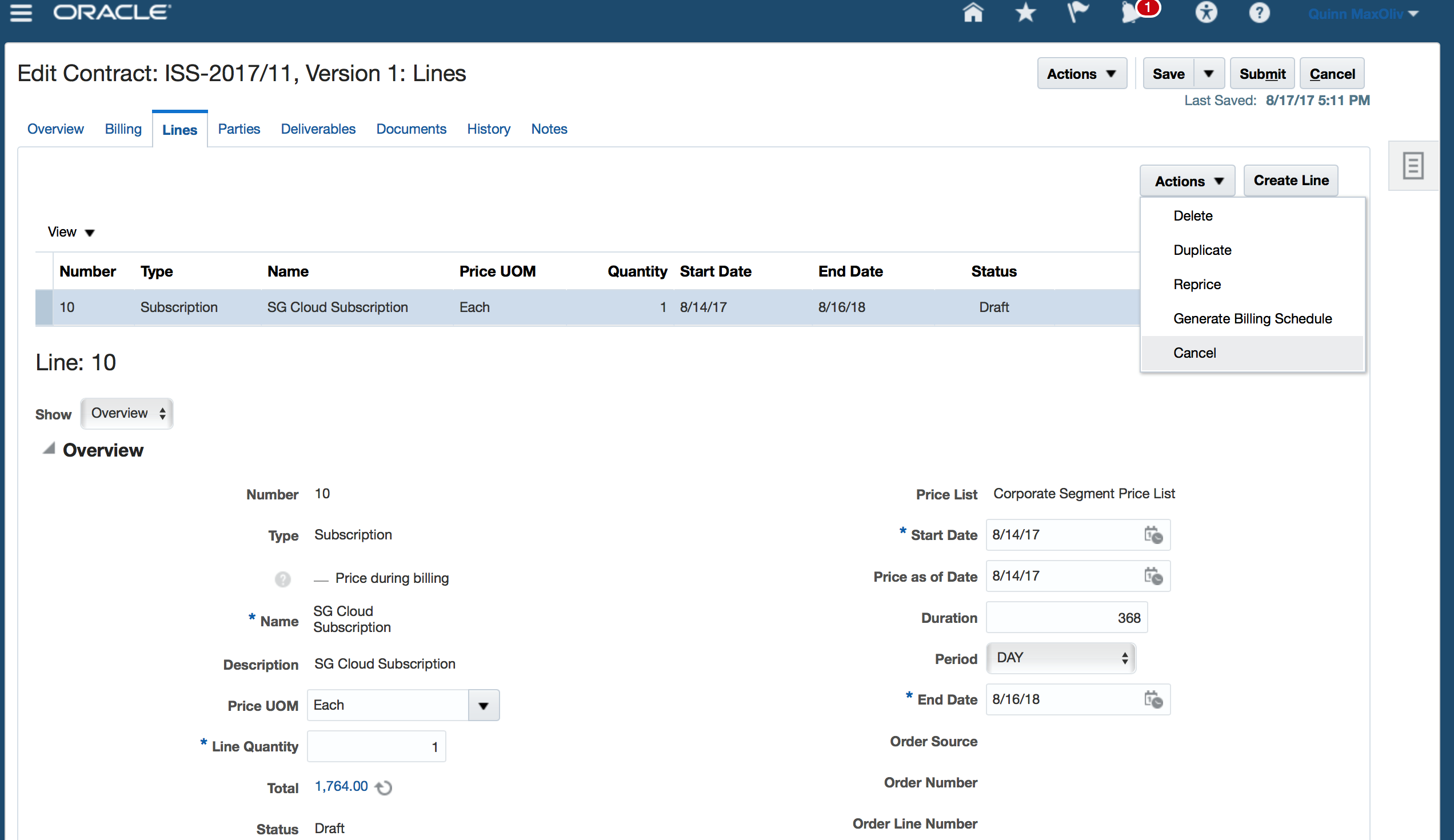Open the Period DAY dropdown
Screen dimensions: 1454x840
1061,658
